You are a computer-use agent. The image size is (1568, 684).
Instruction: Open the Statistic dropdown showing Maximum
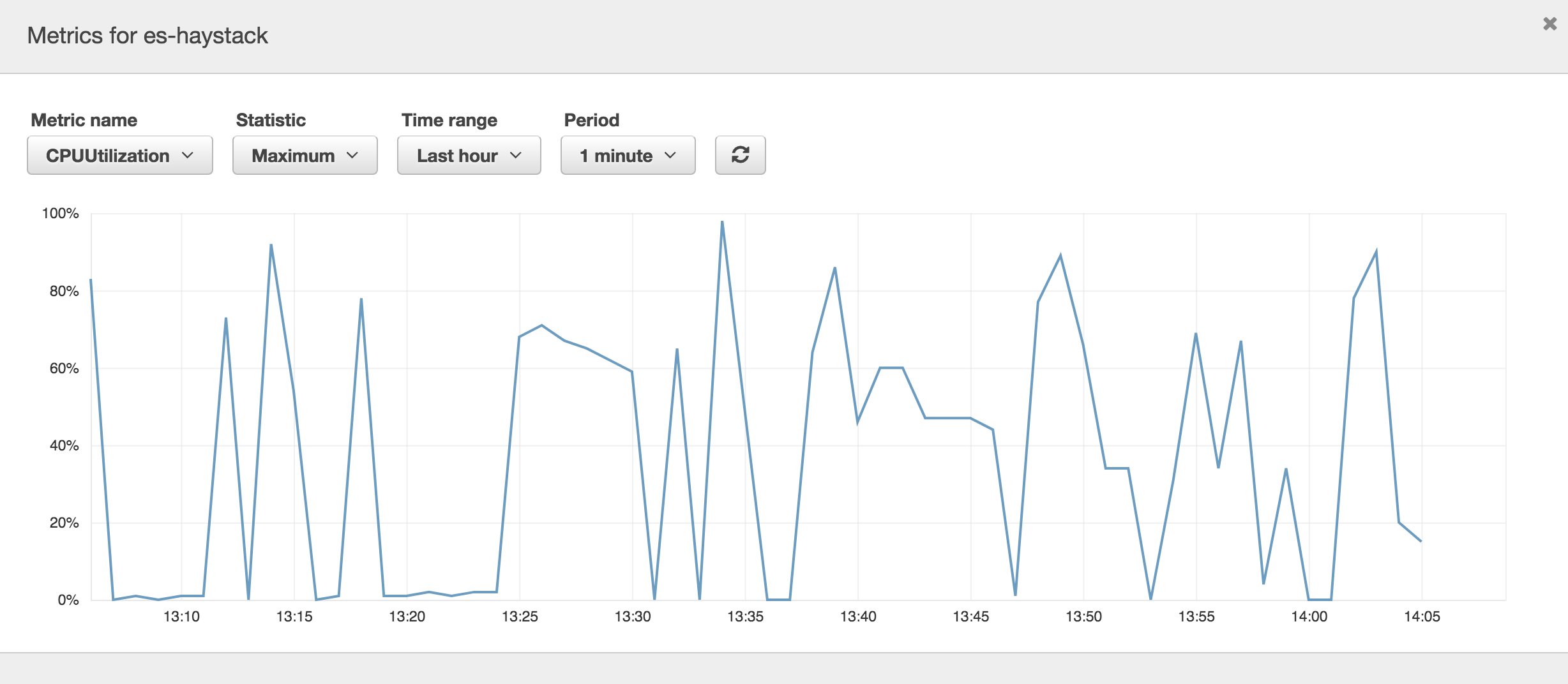305,155
